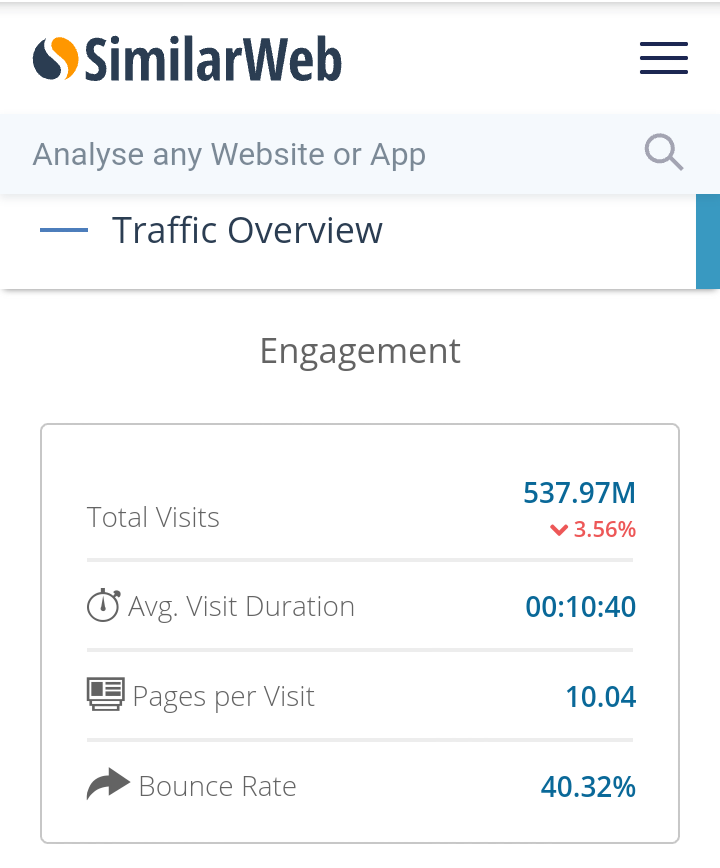Click the blue bar at right edge
Image resolution: width=720 pixels, height=868 pixels.
pyautogui.click(x=708, y=241)
